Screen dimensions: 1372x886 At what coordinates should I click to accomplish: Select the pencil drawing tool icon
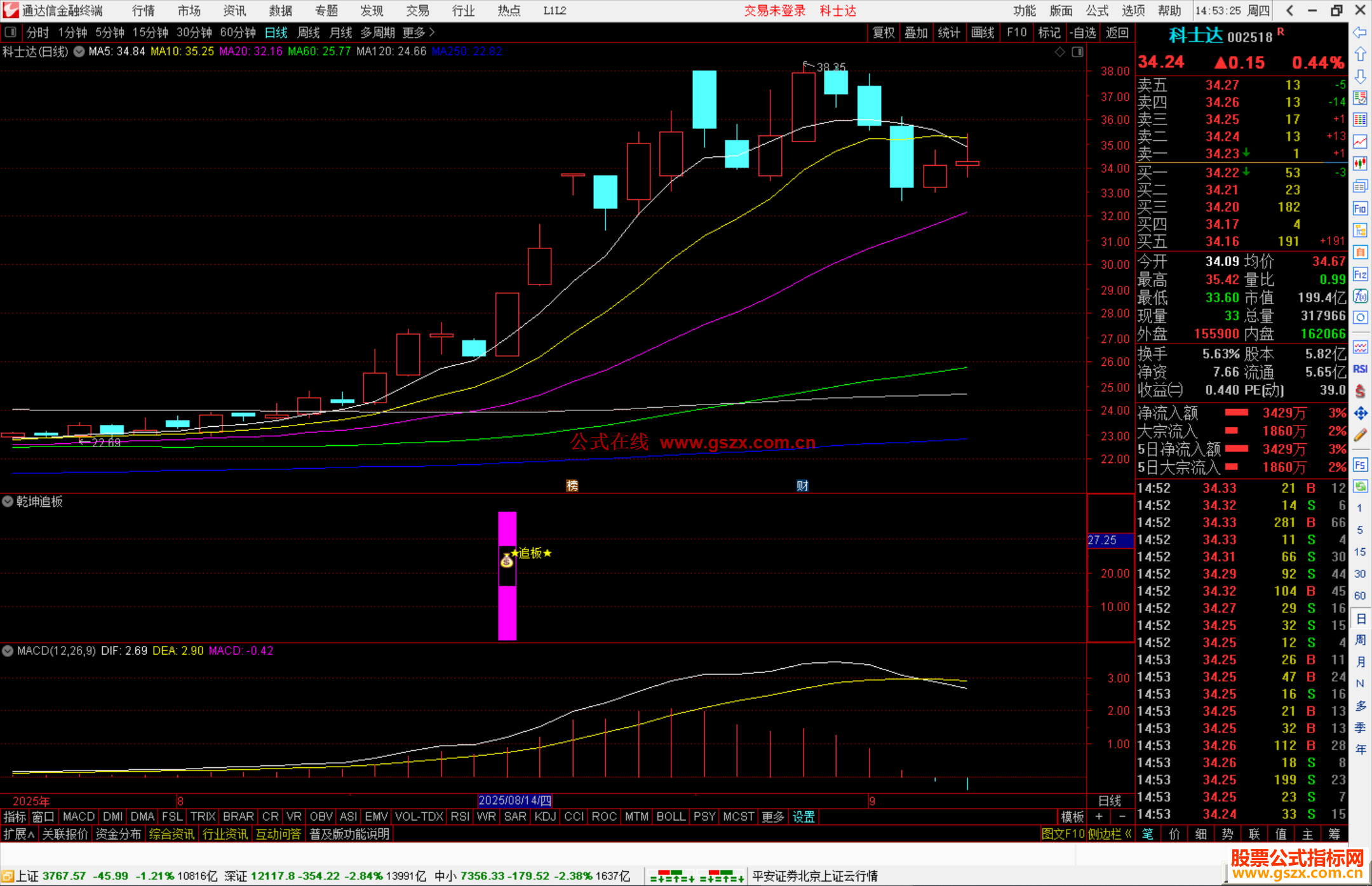pyautogui.click(x=1360, y=435)
